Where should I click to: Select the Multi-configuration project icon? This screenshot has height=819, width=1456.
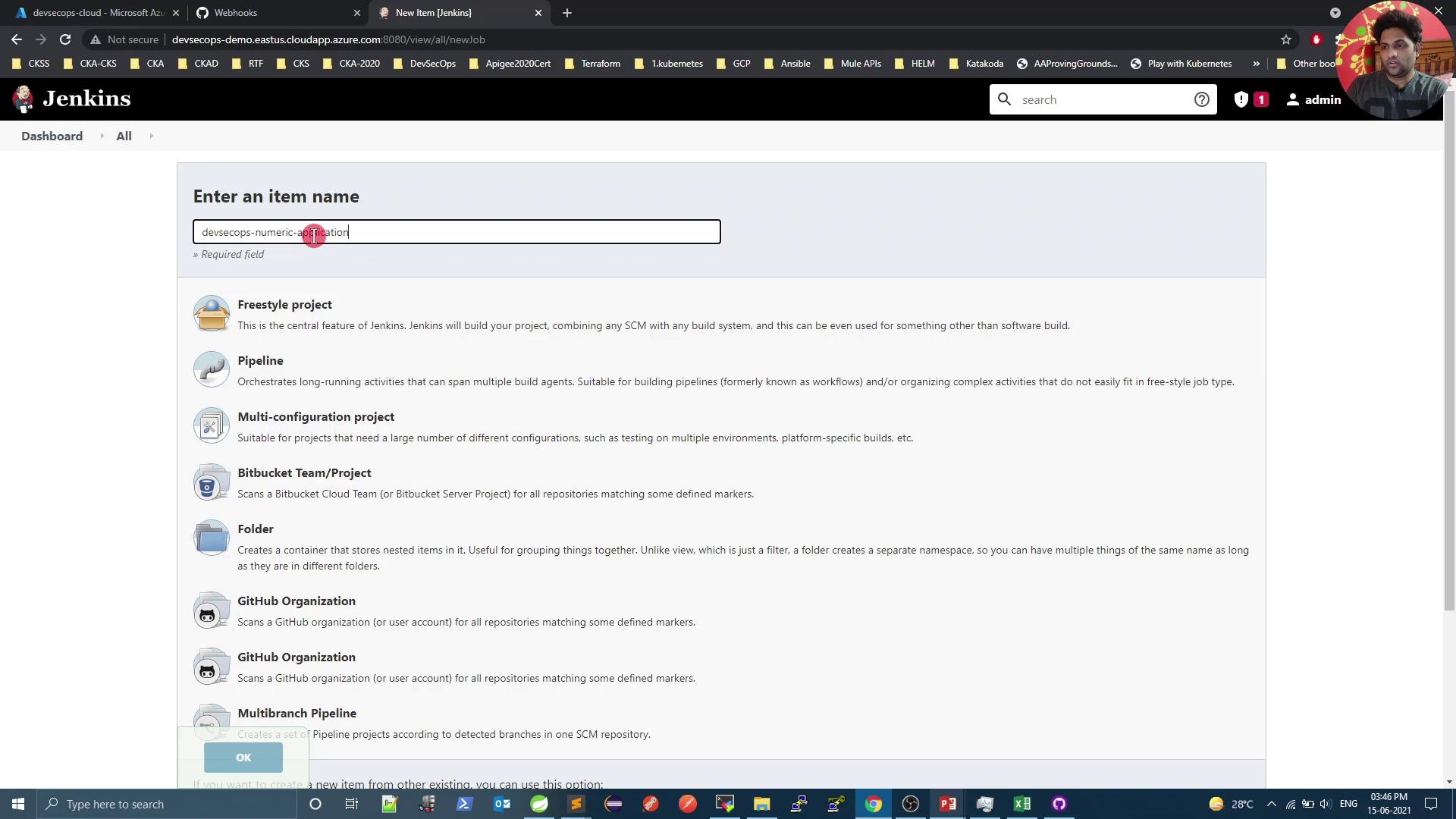click(211, 425)
